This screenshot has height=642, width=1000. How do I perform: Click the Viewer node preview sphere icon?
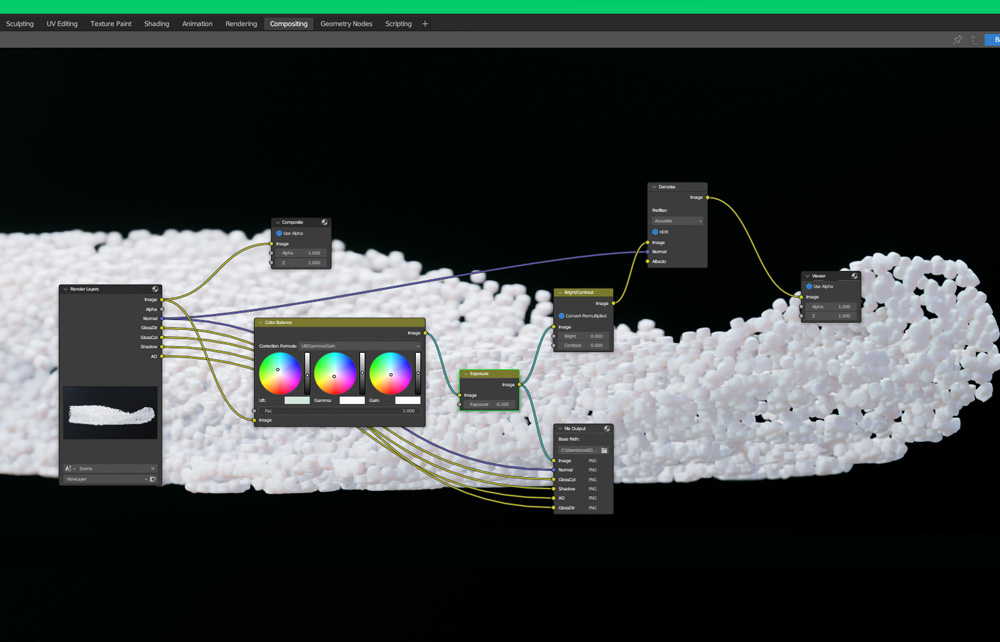pos(854,276)
